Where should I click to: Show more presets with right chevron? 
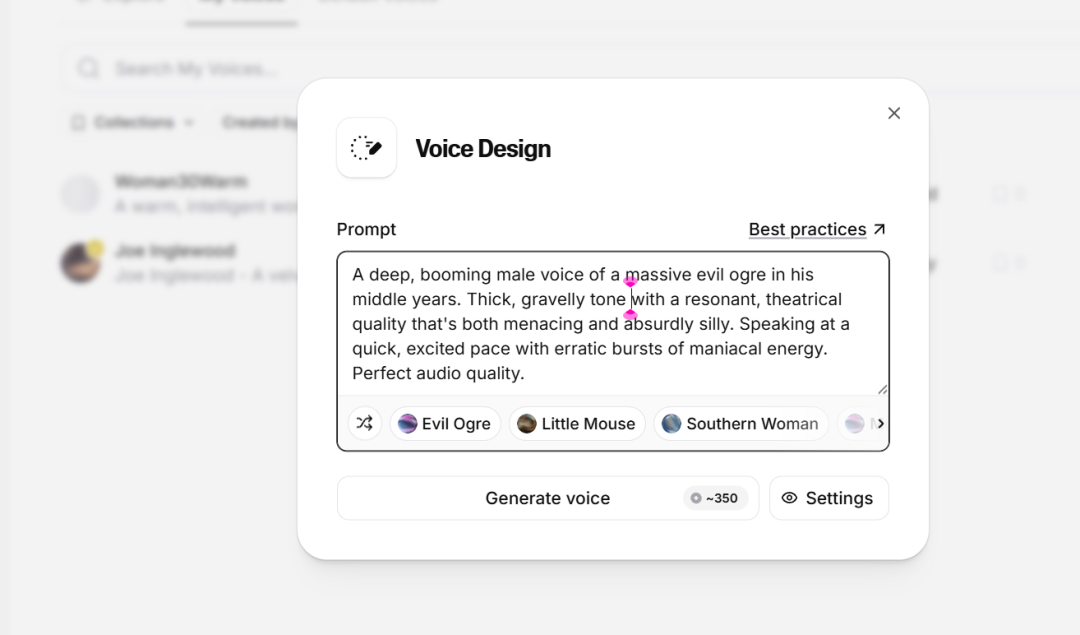(x=880, y=424)
